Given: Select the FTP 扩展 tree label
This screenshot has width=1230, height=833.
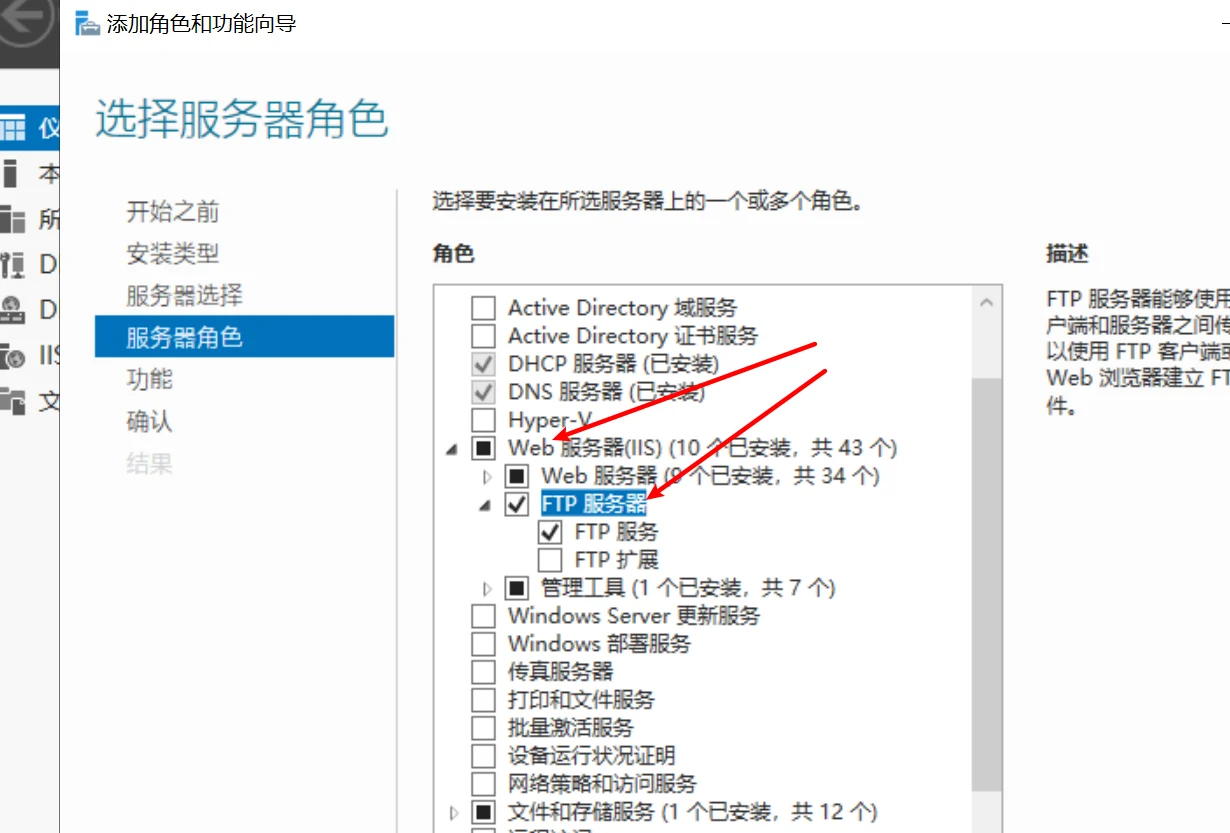Looking at the screenshot, I should [x=617, y=559].
